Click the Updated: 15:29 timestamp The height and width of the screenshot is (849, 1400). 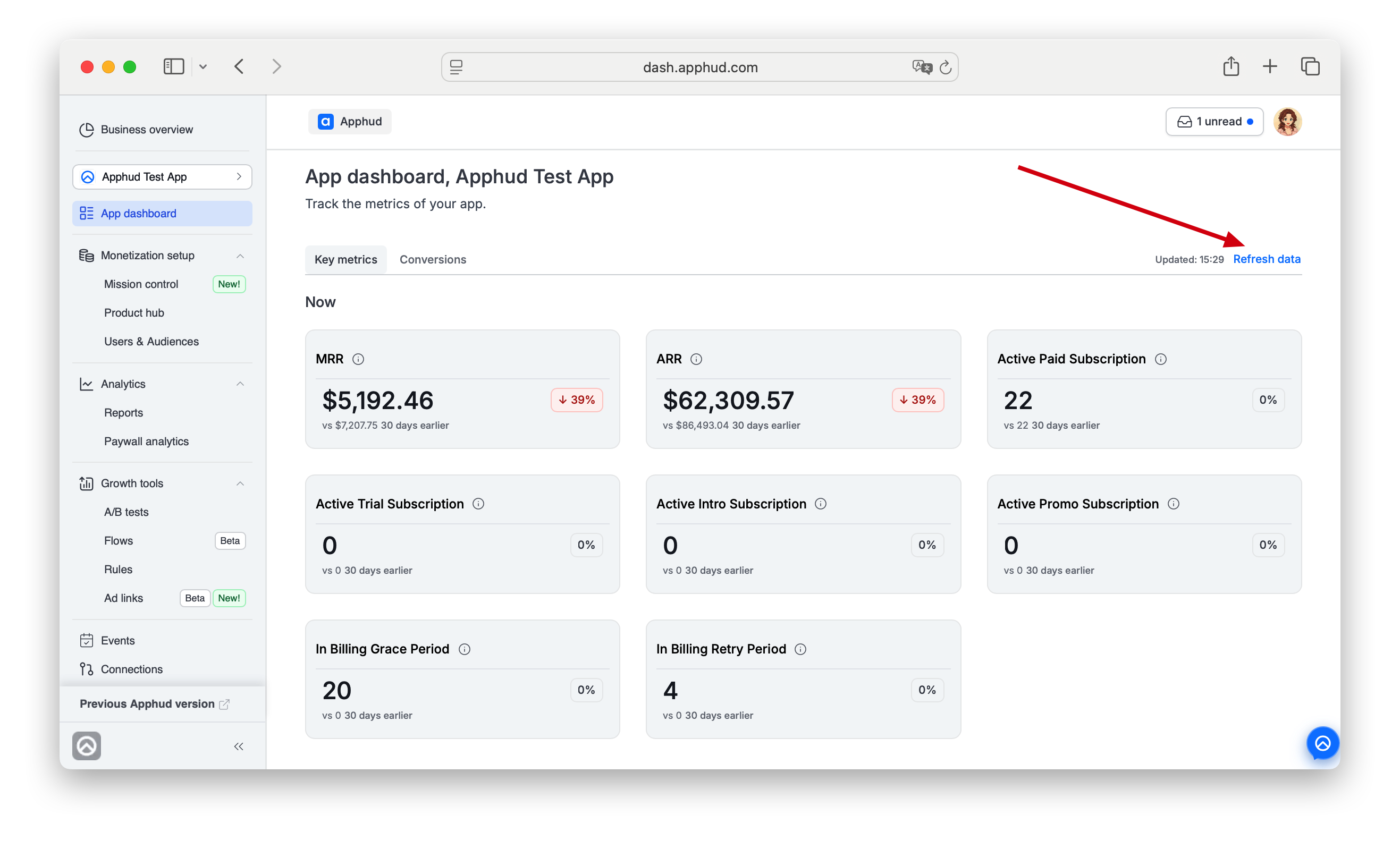point(1189,259)
